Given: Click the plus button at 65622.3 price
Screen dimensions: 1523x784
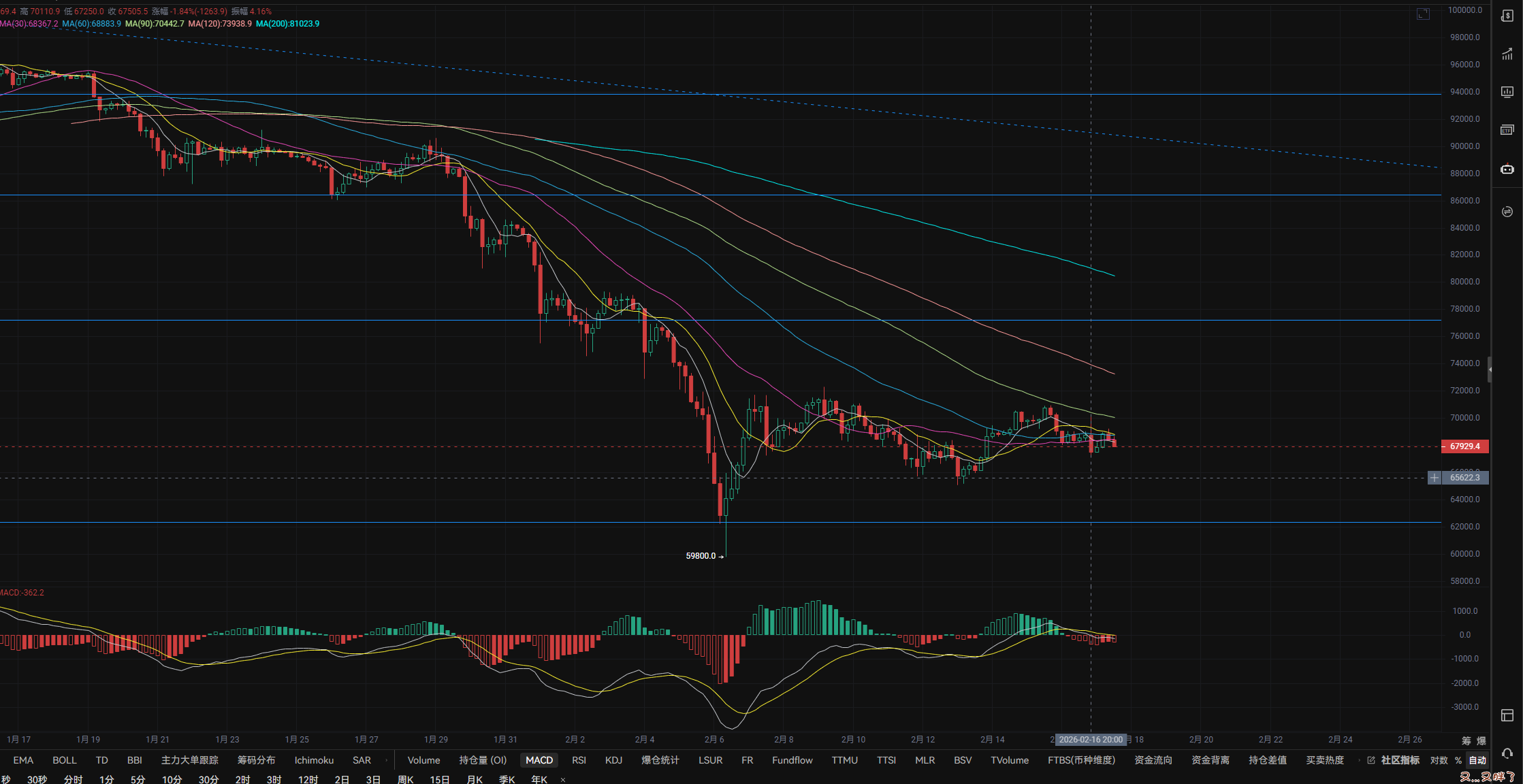Looking at the screenshot, I should pos(1434,478).
